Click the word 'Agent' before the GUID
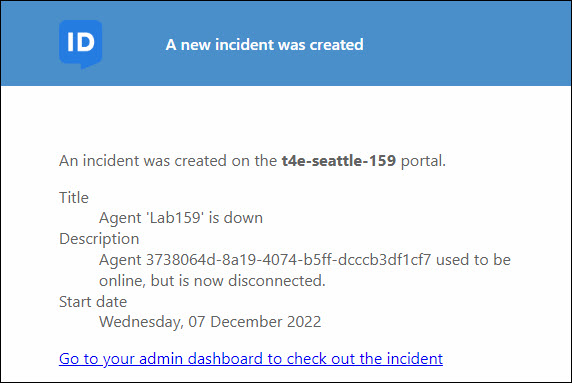 tap(120, 260)
